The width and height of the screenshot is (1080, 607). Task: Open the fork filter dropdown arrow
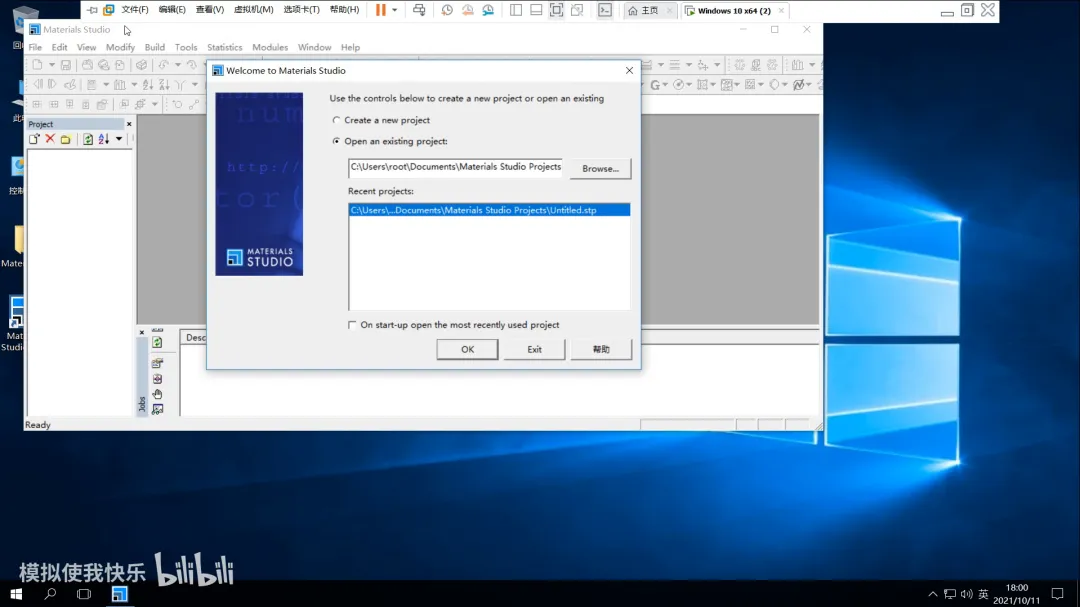point(195,84)
